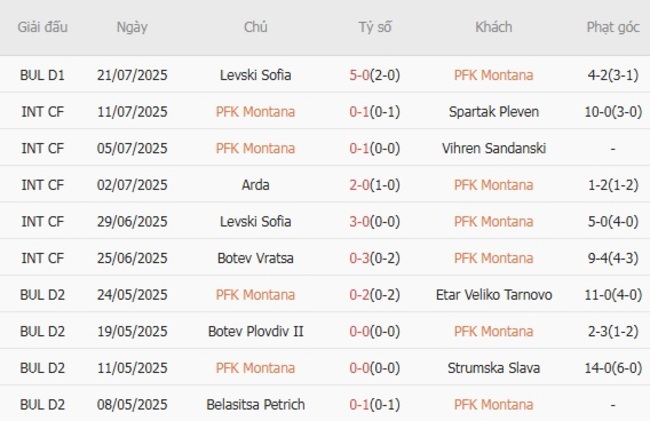650x421 pixels.
Task: Click the Botev Vratsa team name
Action: click(255, 258)
